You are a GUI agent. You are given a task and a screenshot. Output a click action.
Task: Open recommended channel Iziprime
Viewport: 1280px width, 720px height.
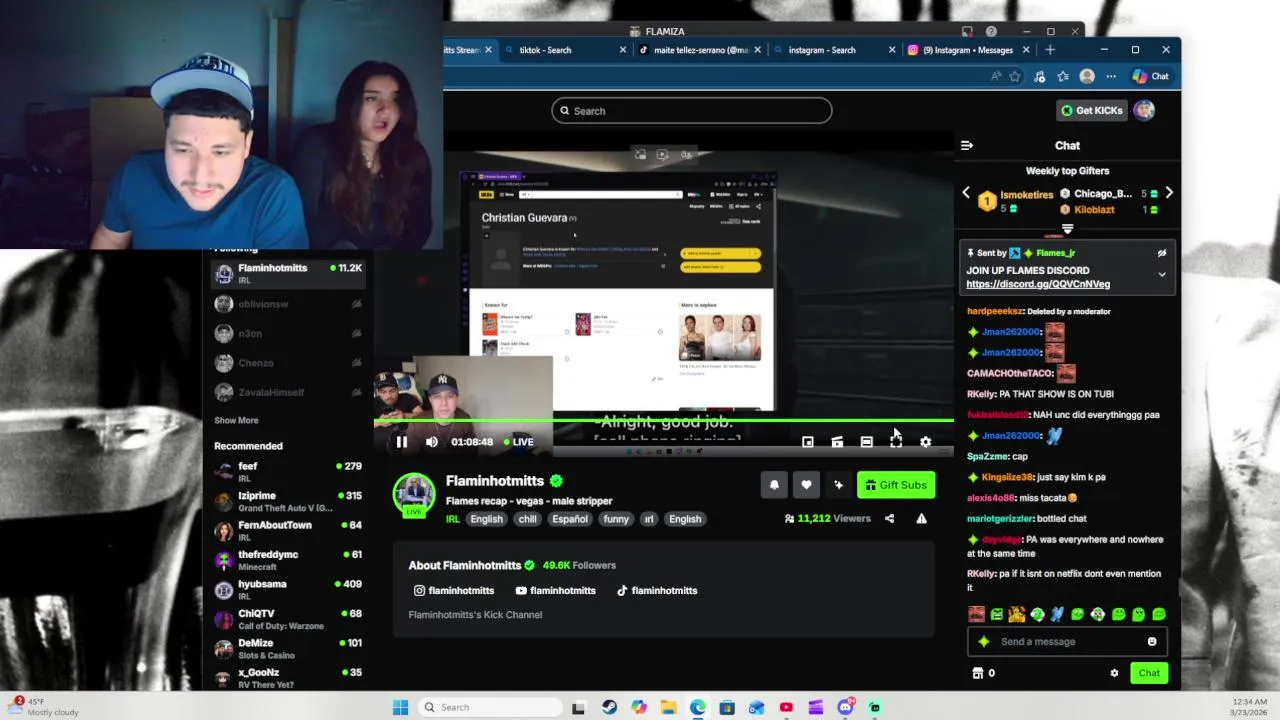[x=288, y=502]
